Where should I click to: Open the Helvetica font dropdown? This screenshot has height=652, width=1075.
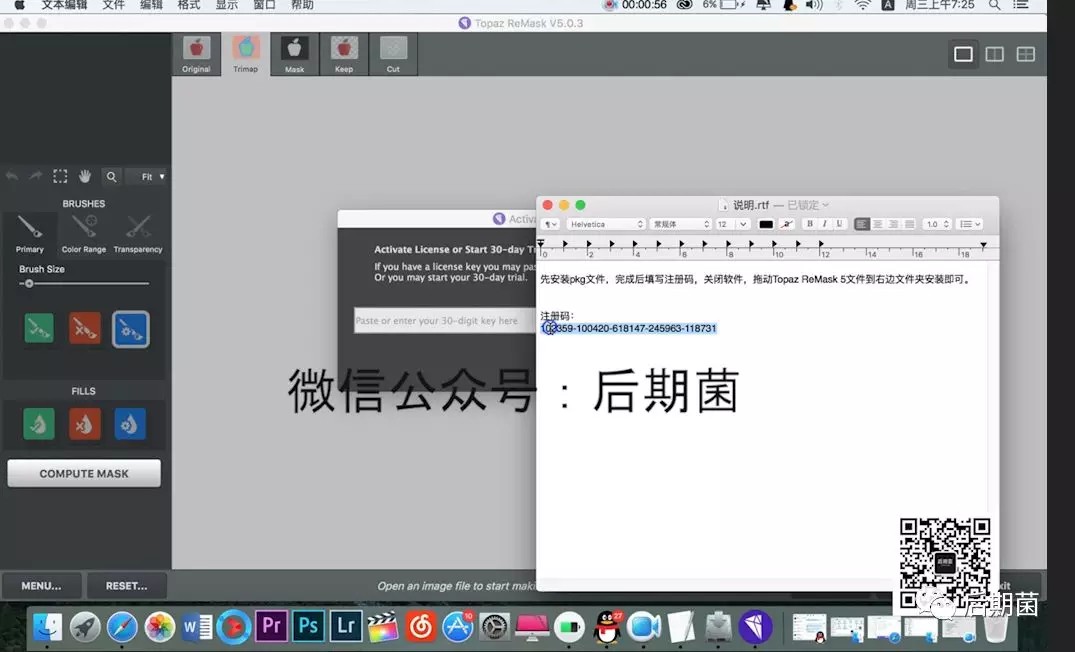606,224
